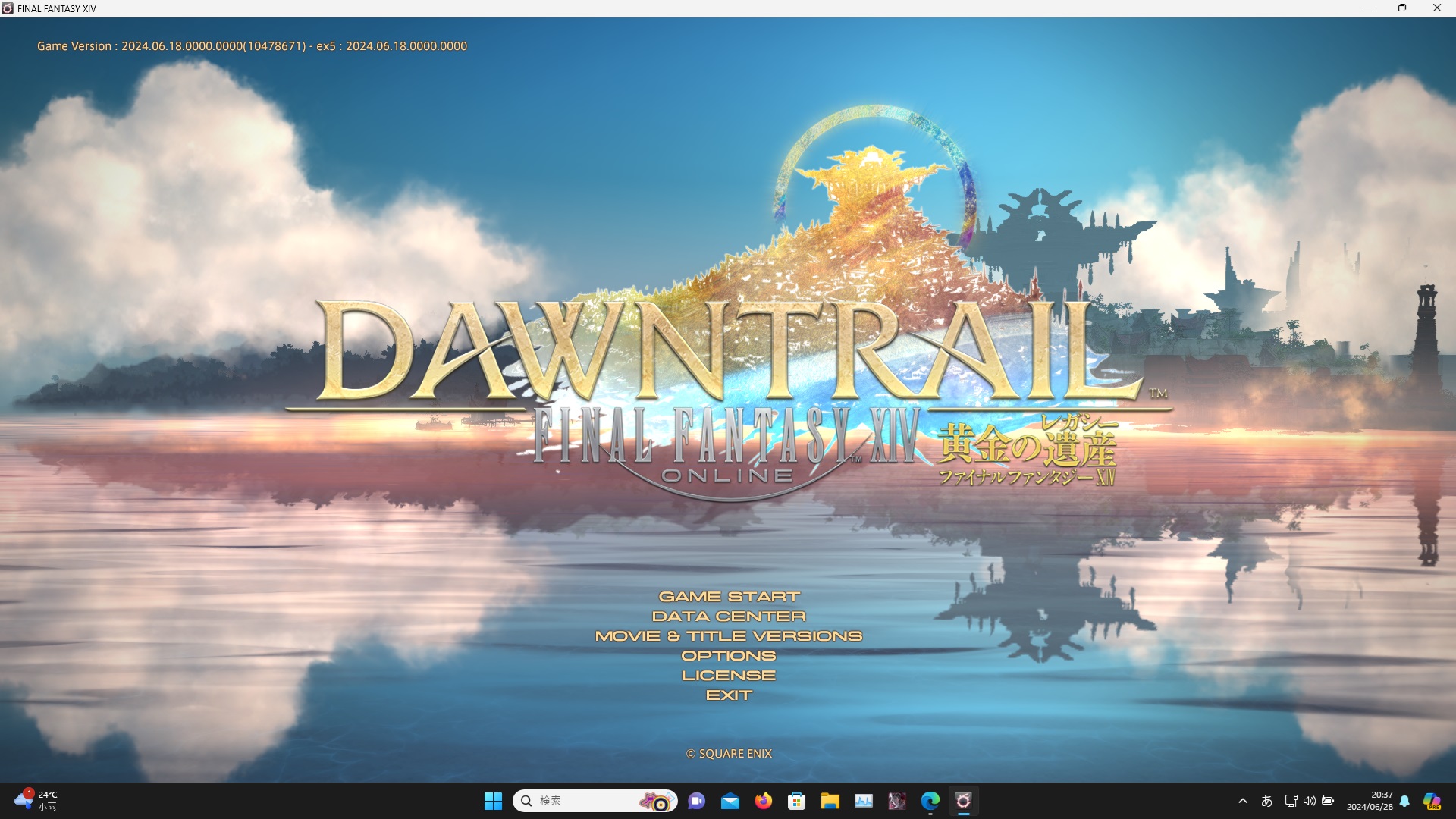
Task: Open OPTIONS from the title menu
Action: coord(730,655)
